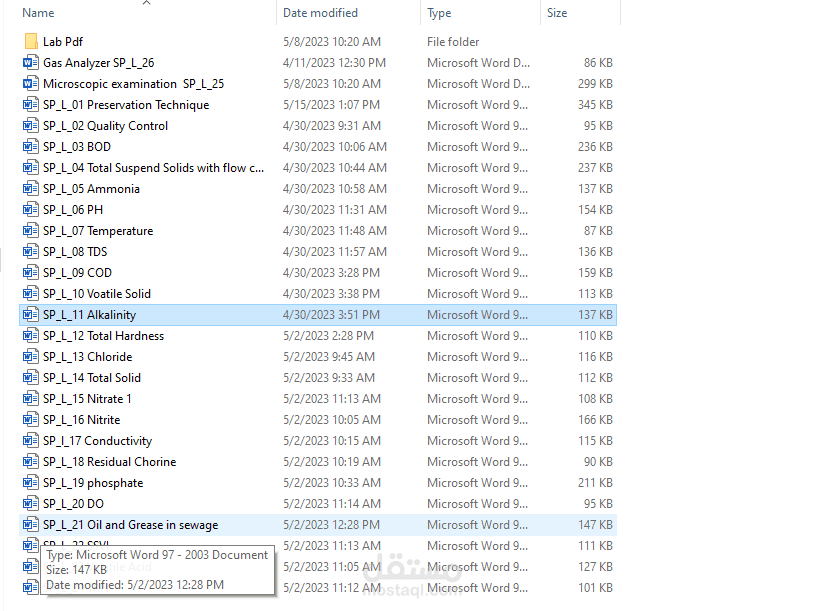Select the file SP_L_16 Nitrite

tap(82, 420)
